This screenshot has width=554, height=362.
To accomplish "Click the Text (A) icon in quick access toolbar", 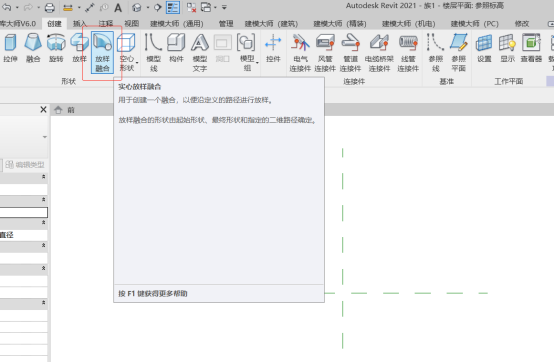I will [x=118, y=7].
